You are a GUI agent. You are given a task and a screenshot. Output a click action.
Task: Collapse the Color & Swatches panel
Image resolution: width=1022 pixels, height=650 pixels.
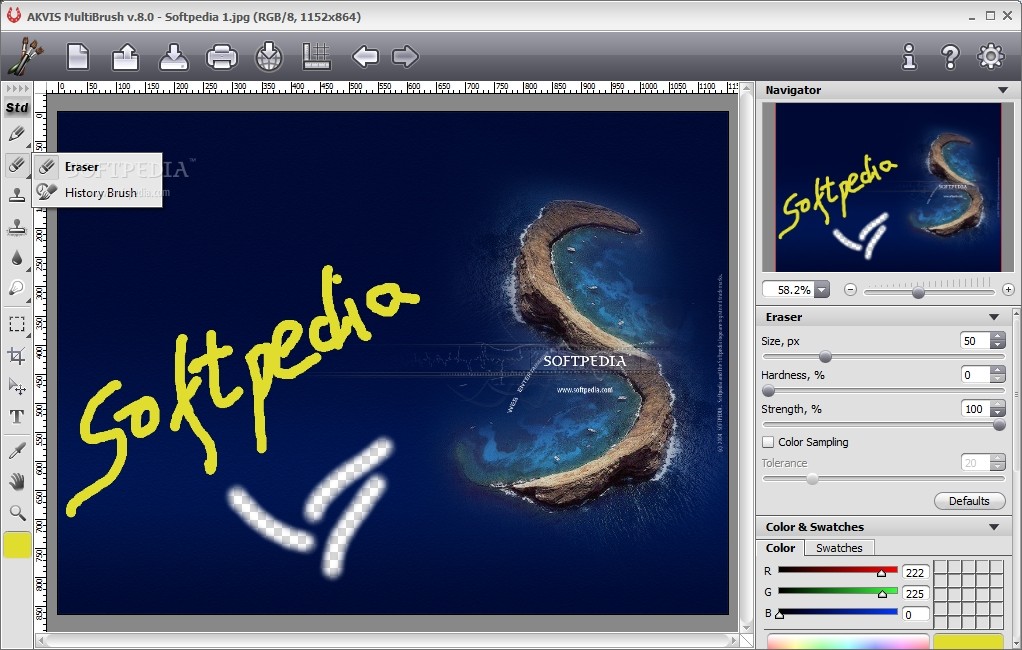coord(994,527)
